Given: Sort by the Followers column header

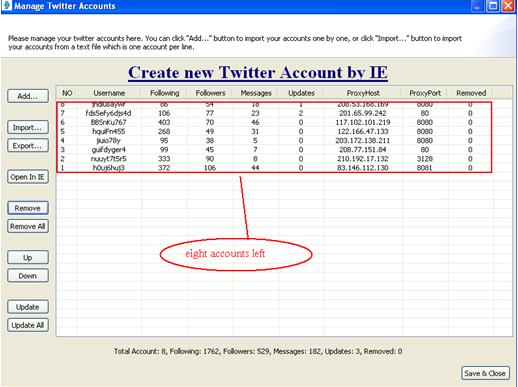Looking at the screenshot, I should tap(210, 93).
